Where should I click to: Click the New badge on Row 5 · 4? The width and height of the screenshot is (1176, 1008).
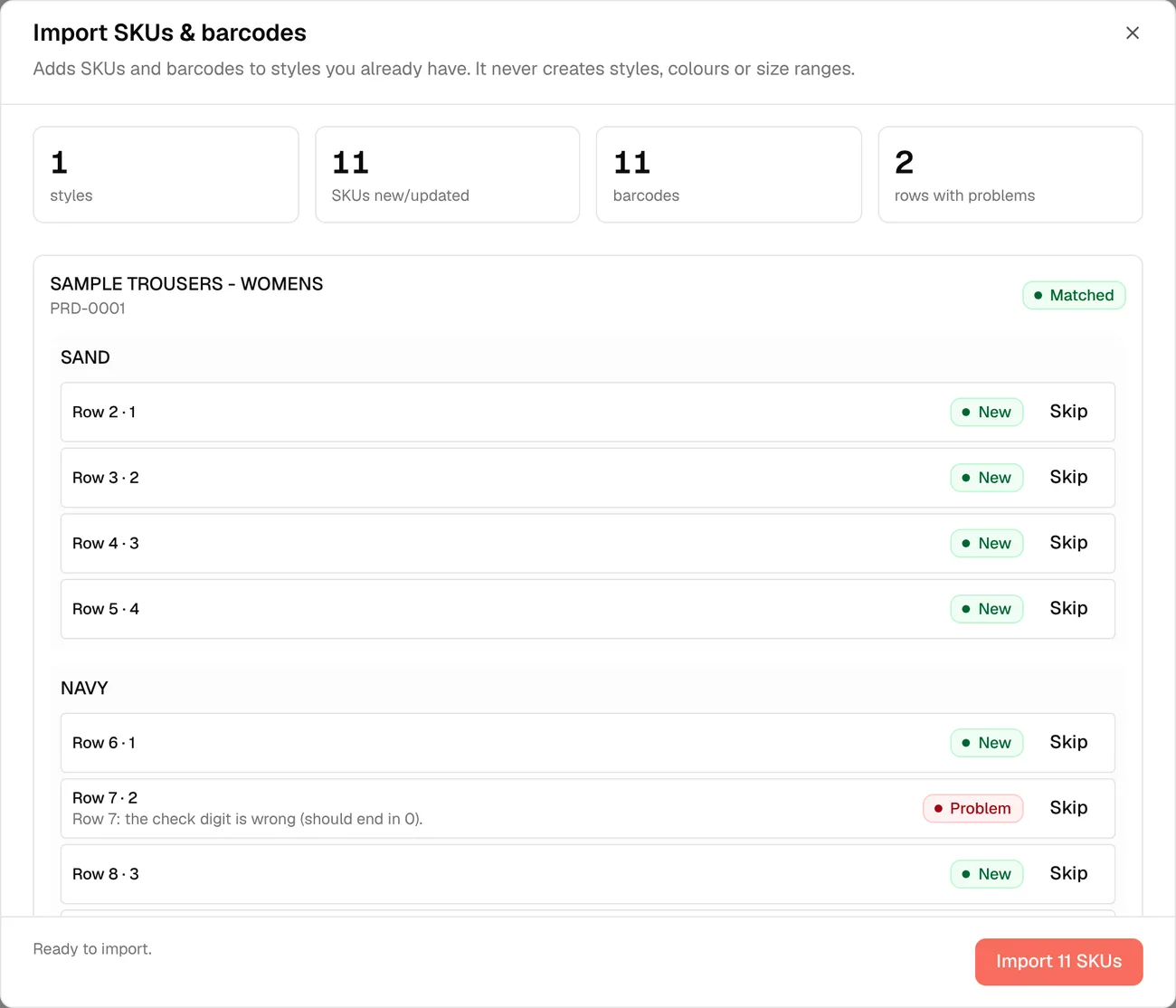(x=986, y=609)
